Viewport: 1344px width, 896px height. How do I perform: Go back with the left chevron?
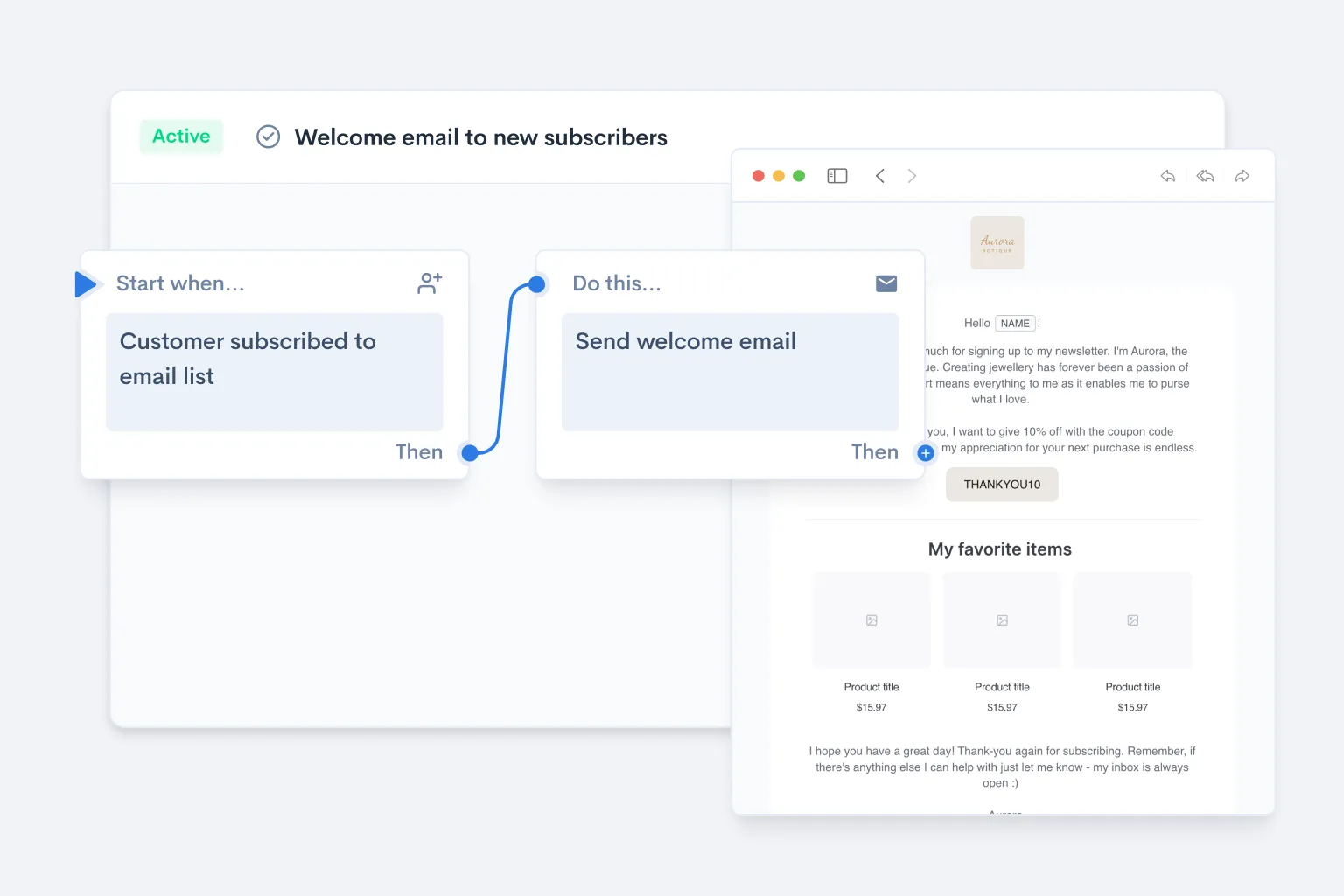(880, 176)
